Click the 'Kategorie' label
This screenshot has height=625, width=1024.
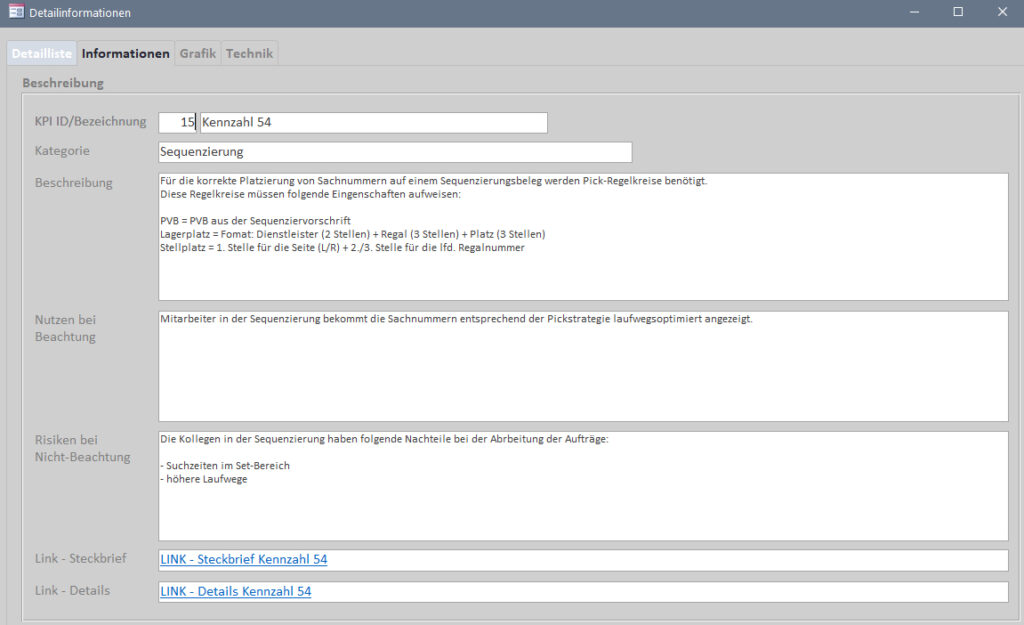tap(62, 151)
